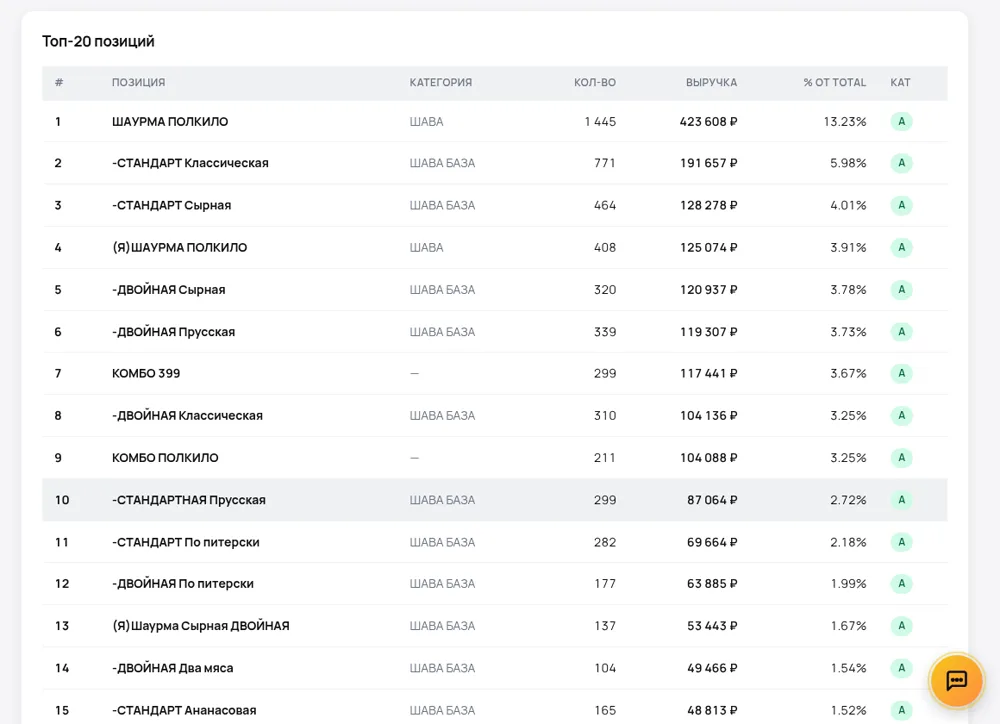The height and width of the screenshot is (724, 1000).
Task: Click category badge A in КОМБО ПОЛКИЛО row
Action: pos(901,457)
